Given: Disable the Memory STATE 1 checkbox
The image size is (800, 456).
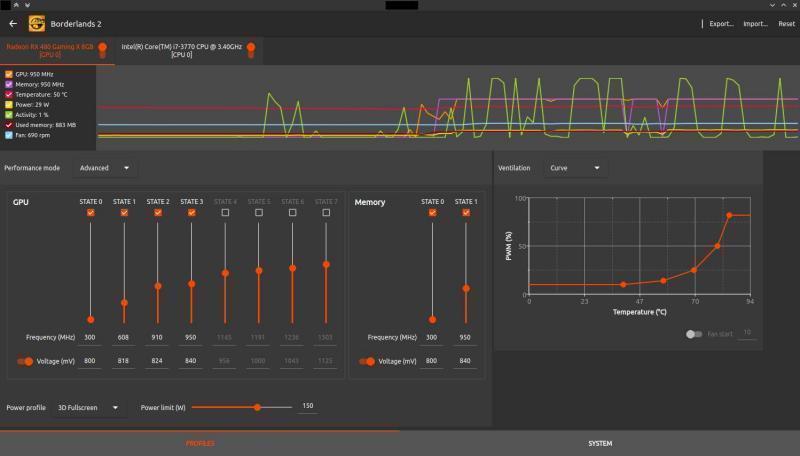Looking at the screenshot, I should pyautogui.click(x=466, y=213).
